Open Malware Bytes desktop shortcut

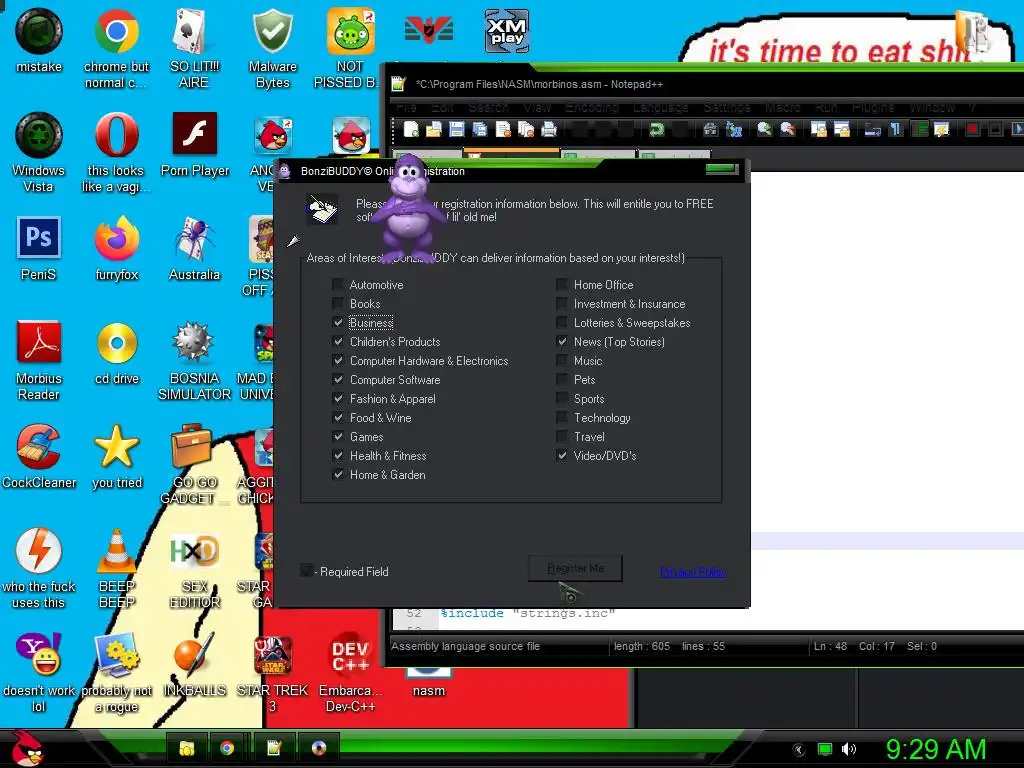coord(272,49)
